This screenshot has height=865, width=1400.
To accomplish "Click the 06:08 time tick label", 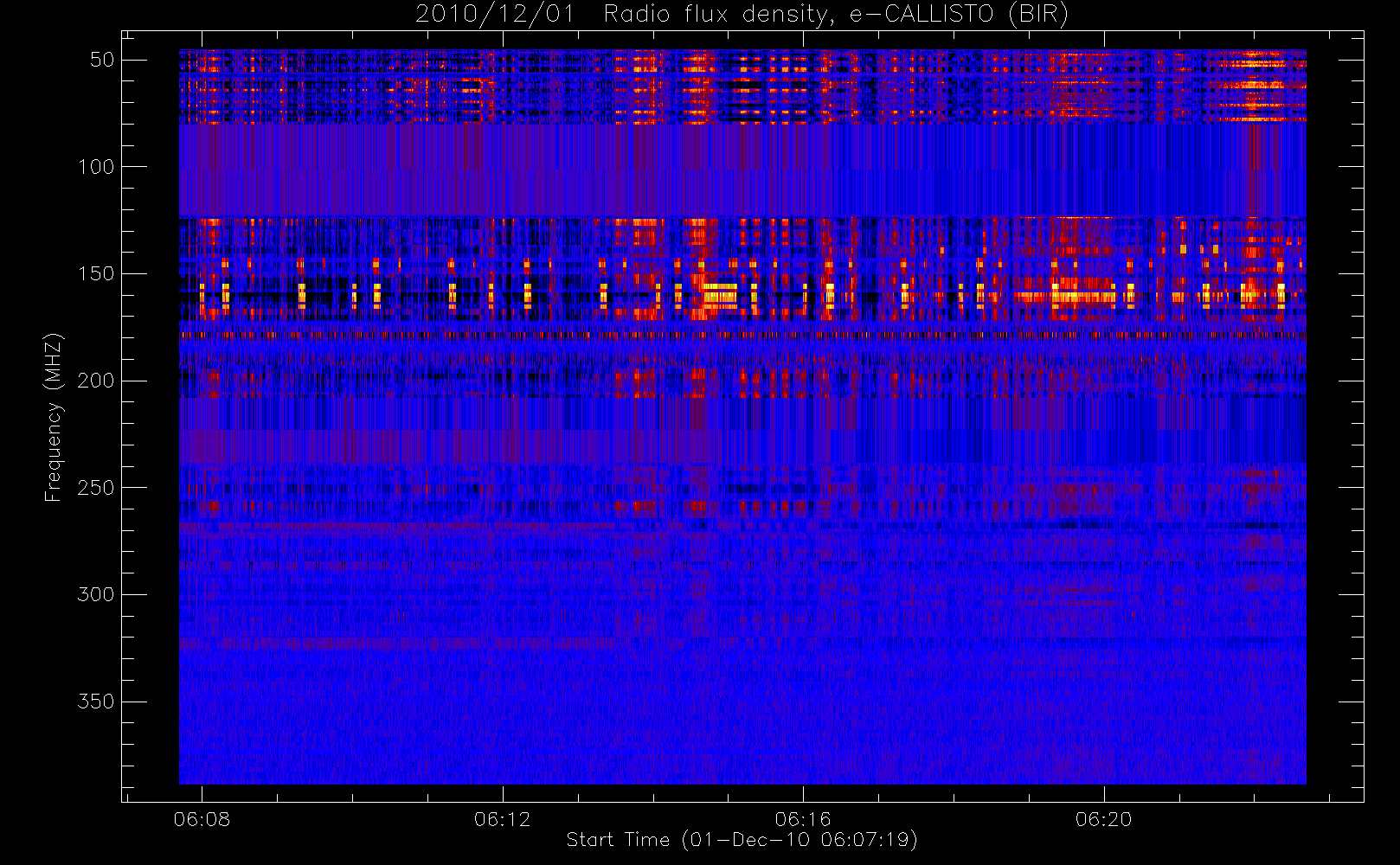I will (202, 819).
